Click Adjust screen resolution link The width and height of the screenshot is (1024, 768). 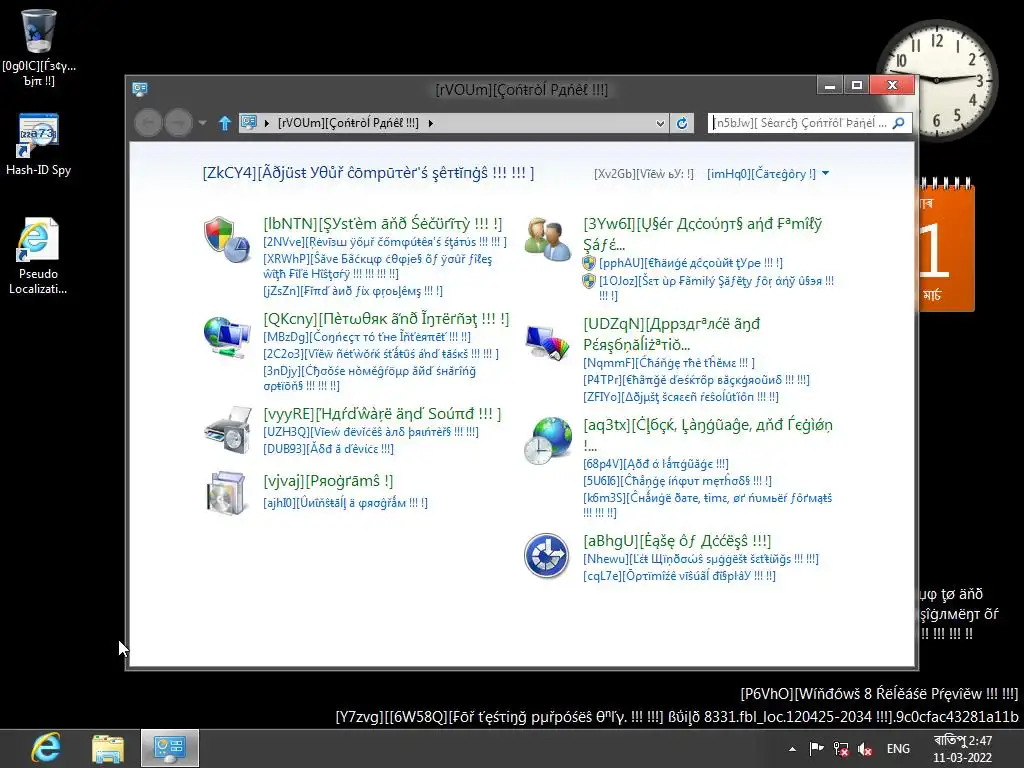[x=680, y=396]
